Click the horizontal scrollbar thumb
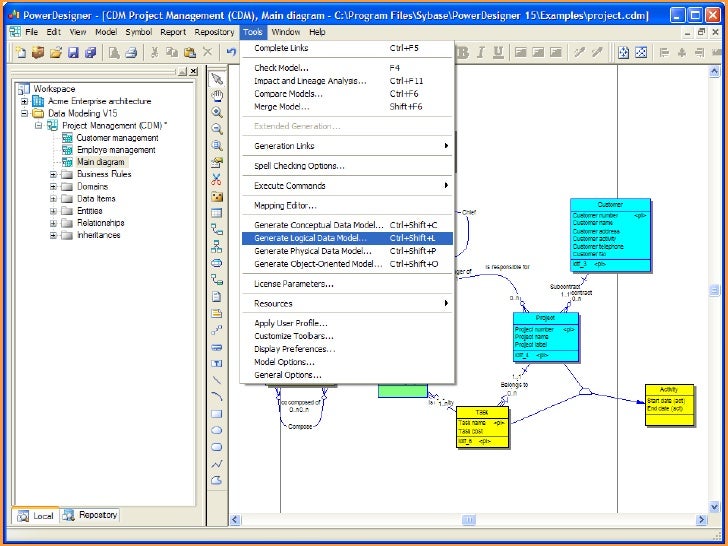This screenshot has height=546, width=728. [x=469, y=520]
